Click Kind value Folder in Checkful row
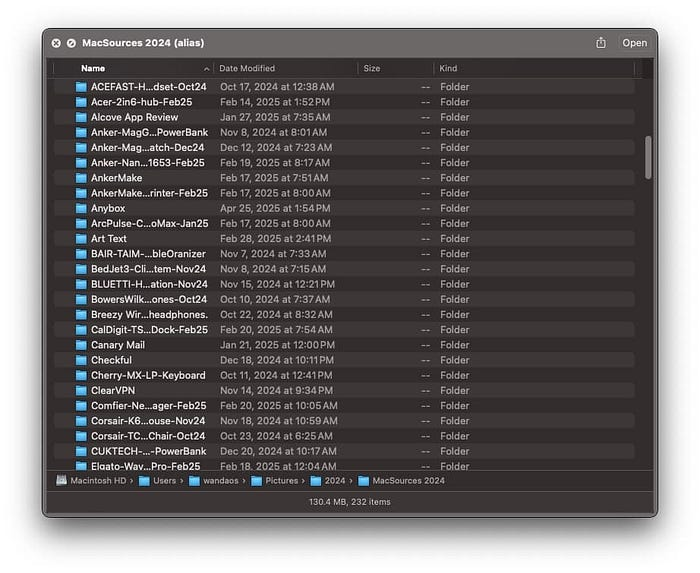Viewport: 700px width, 573px height. pyautogui.click(x=454, y=360)
